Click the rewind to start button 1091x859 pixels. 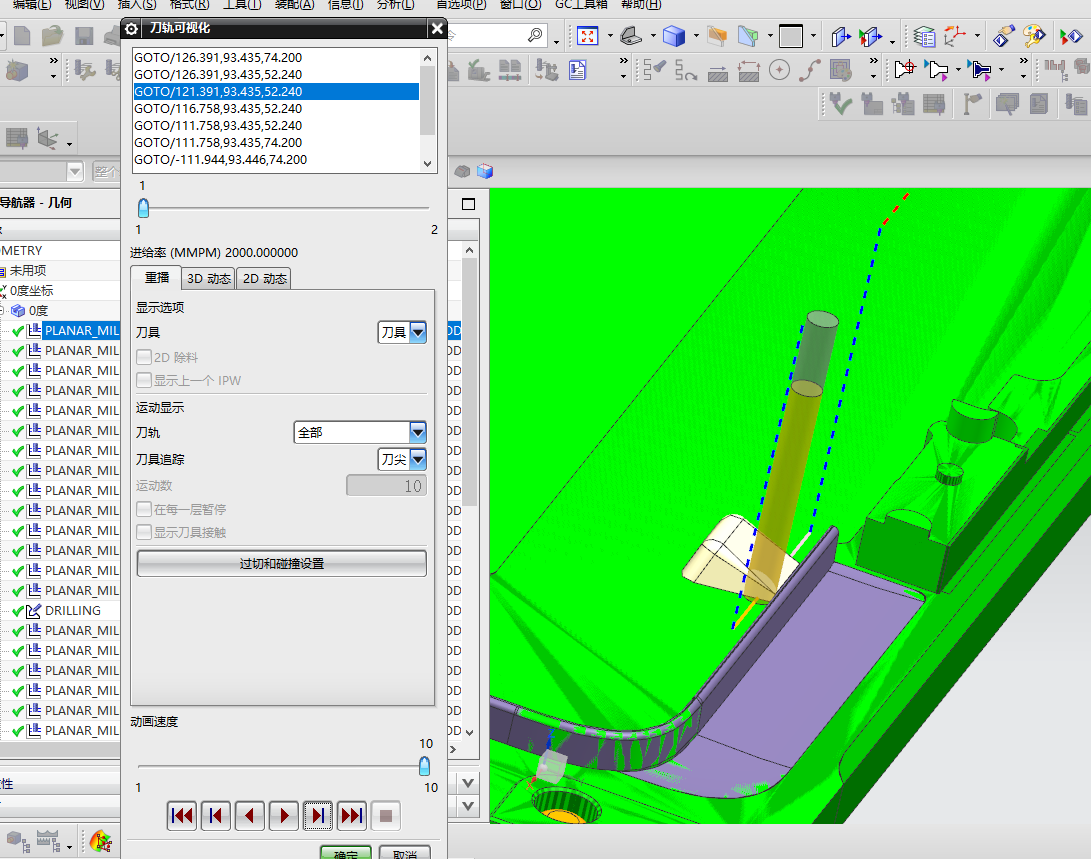(182, 816)
